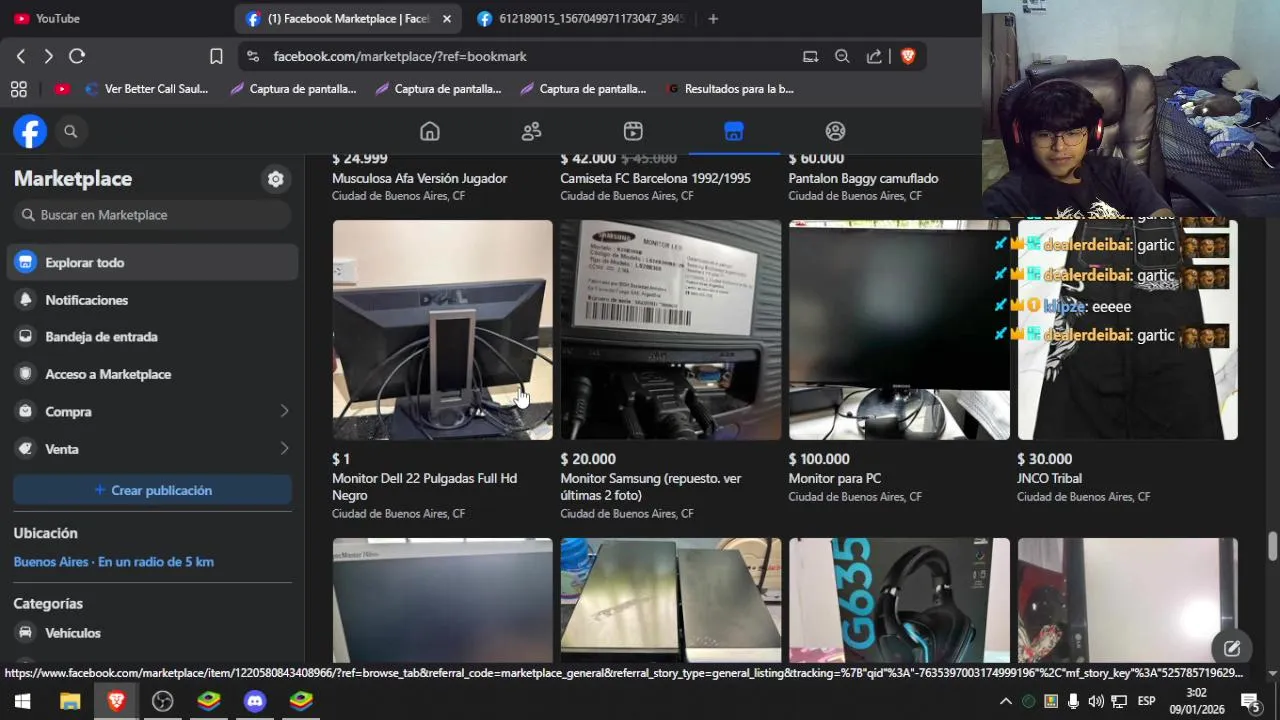The height and width of the screenshot is (720, 1280).
Task: Open the site settings icon in address bar
Action: [x=253, y=56]
